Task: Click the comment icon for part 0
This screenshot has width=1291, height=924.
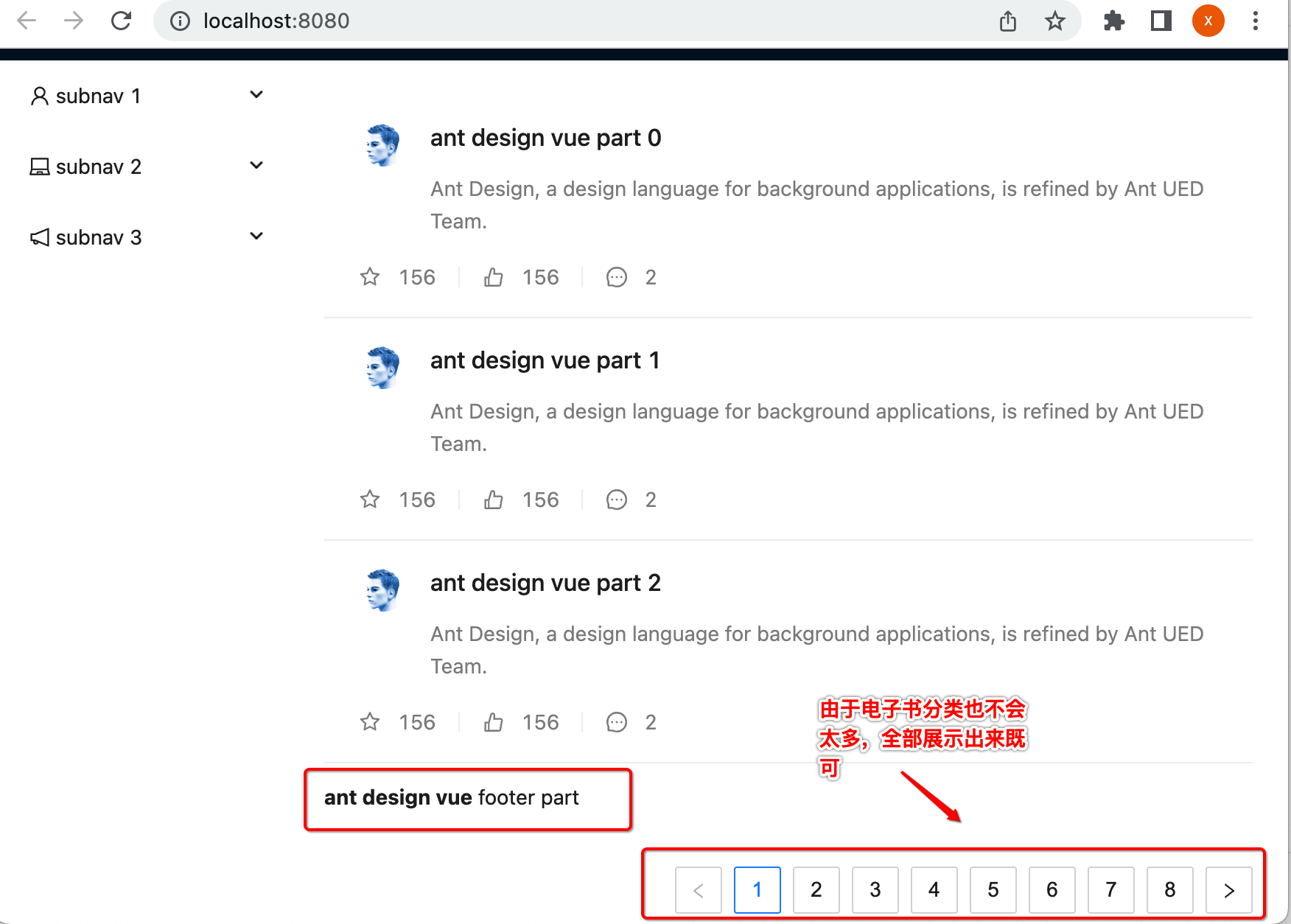Action: [x=617, y=277]
